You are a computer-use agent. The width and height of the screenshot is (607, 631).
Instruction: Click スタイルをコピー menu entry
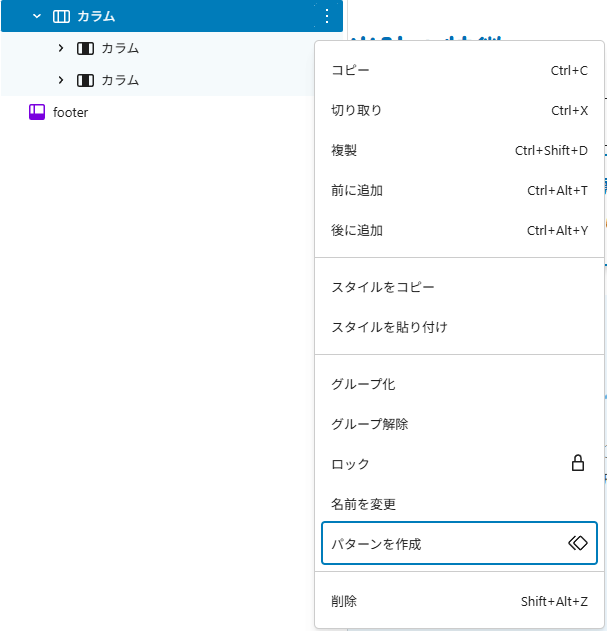459,287
